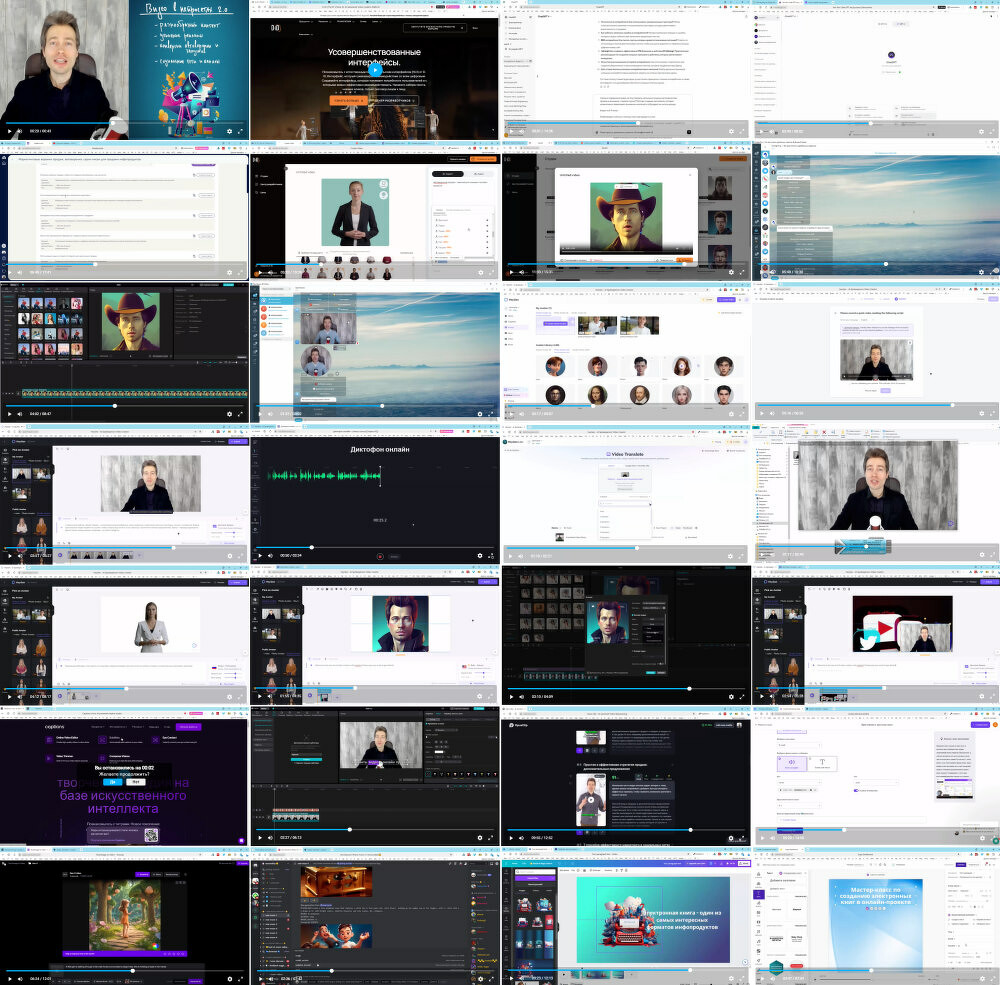Click orange button under "Усовершенствованные интерфейсы" text
1000x985 pixels.
[x=348, y=100]
